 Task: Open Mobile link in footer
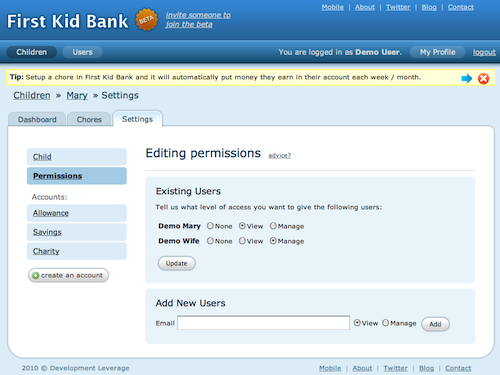coord(330,368)
